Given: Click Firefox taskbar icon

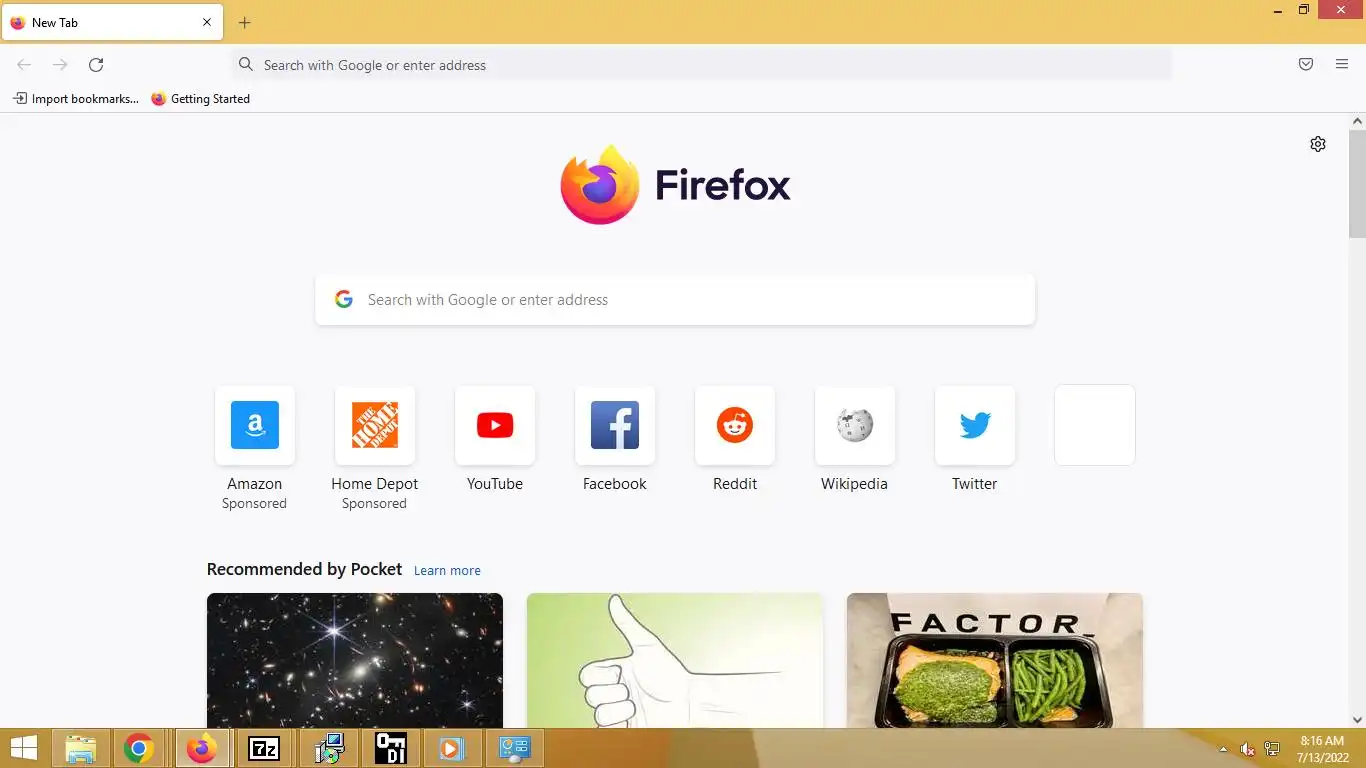Looking at the screenshot, I should (x=202, y=748).
